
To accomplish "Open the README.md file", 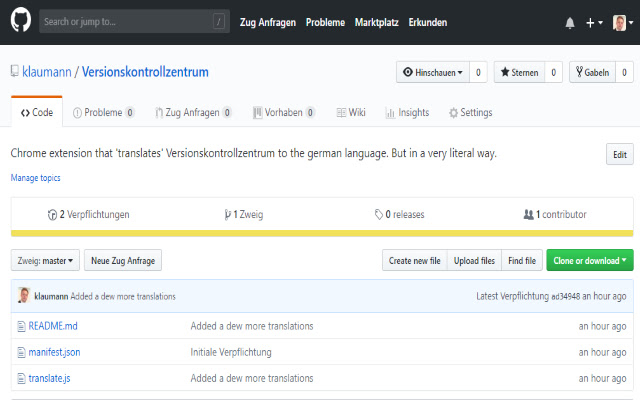I will [x=53, y=326].
